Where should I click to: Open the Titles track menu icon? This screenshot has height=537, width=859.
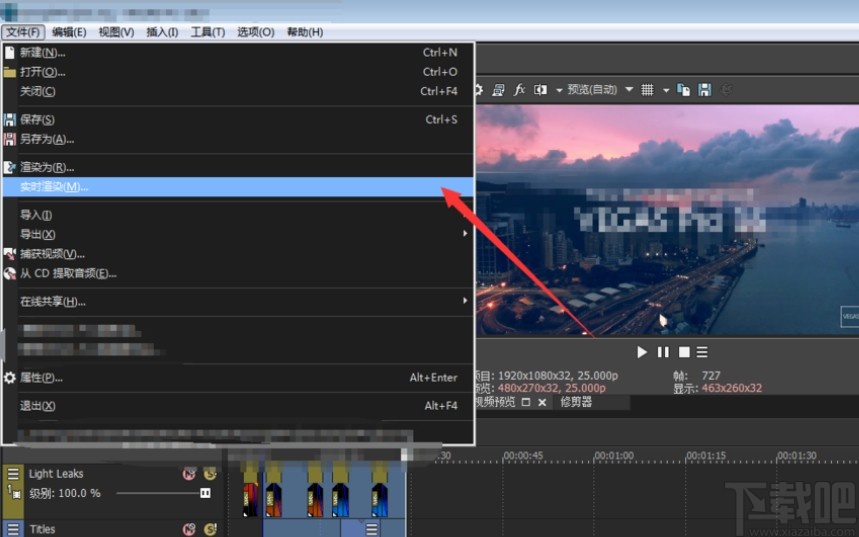click(x=13, y=529)
